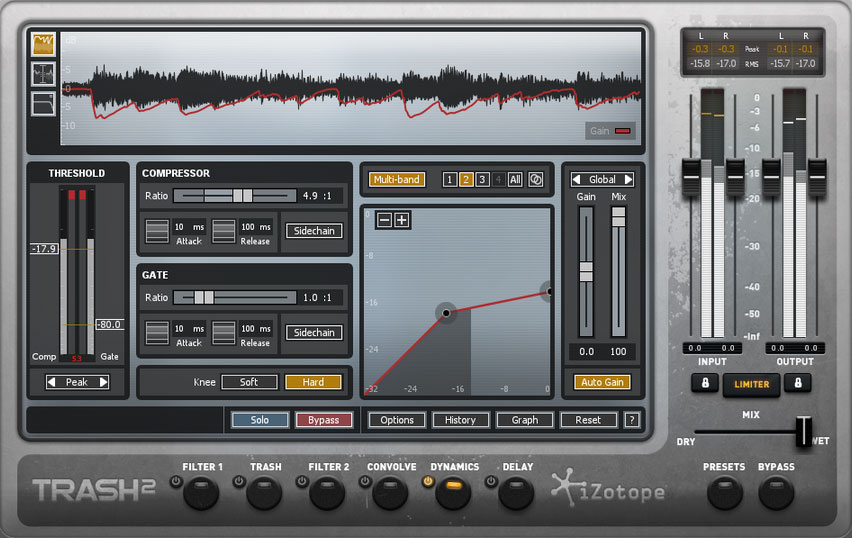
Task: Toggle the Limiter button
Action: click(751, 384)
